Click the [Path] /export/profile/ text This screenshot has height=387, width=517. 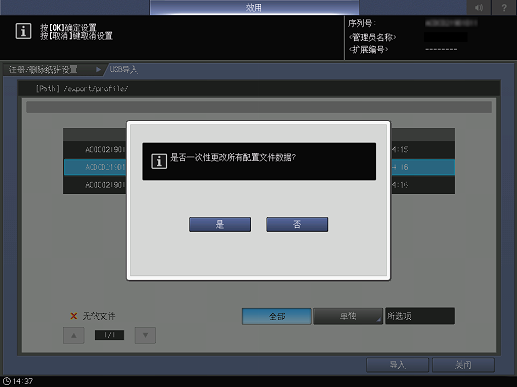point(82,89)
